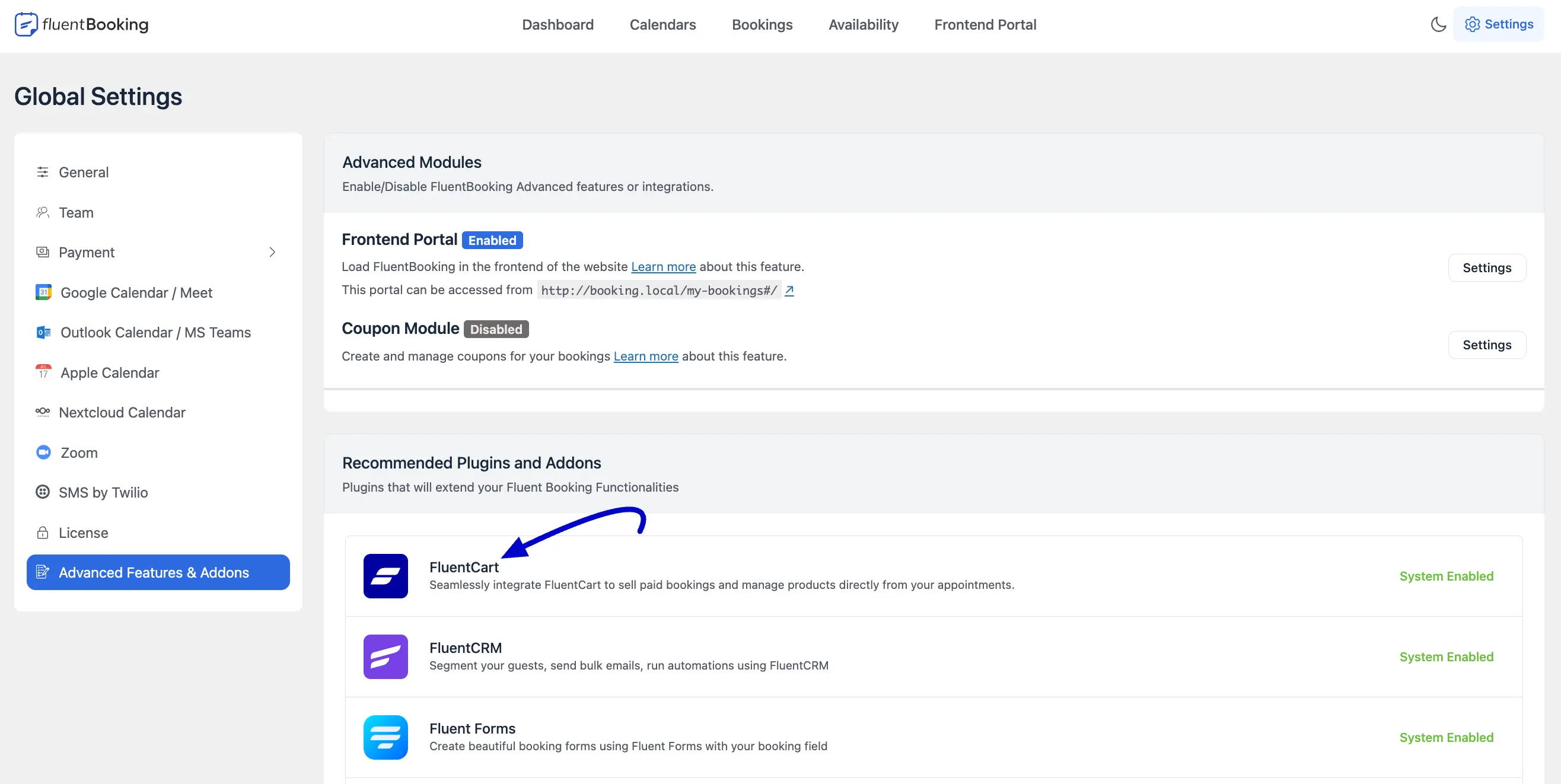This screenshot has height=784, width=1561.
Task: Open Google Calendar / Meet settings
Action: [x=158, y=292]
